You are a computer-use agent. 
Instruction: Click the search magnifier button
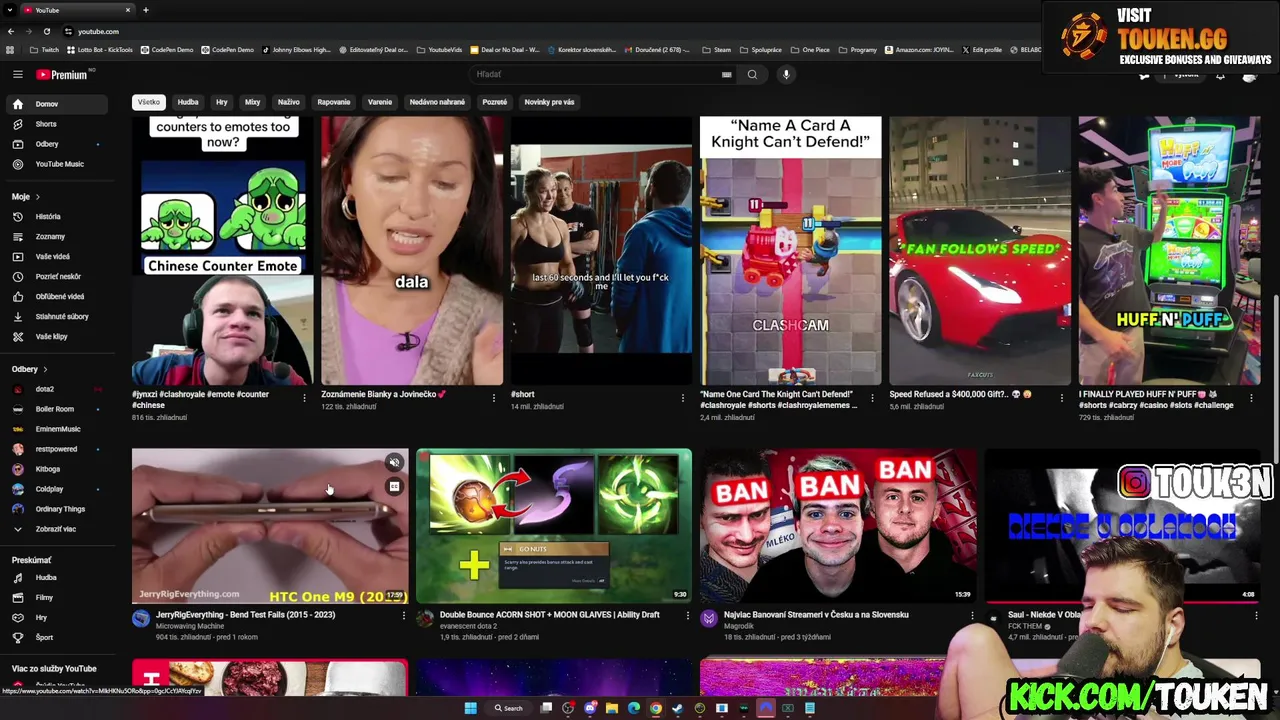coord(752,74)
